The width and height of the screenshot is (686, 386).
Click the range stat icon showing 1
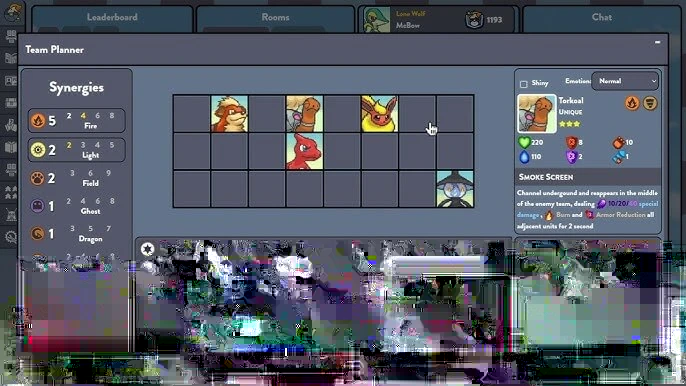(618, 157)
